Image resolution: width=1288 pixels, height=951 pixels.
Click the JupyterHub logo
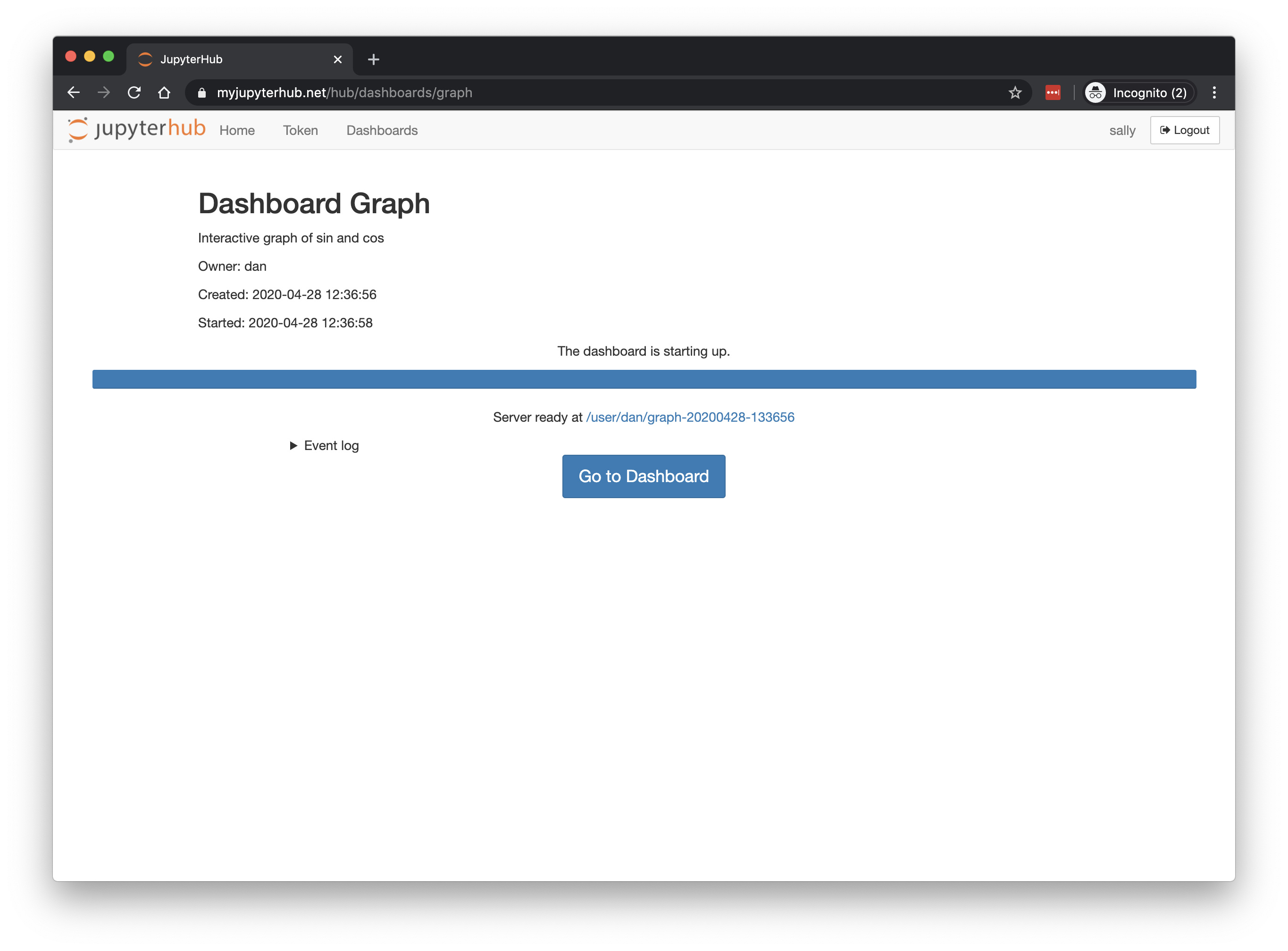pos(136,130)
